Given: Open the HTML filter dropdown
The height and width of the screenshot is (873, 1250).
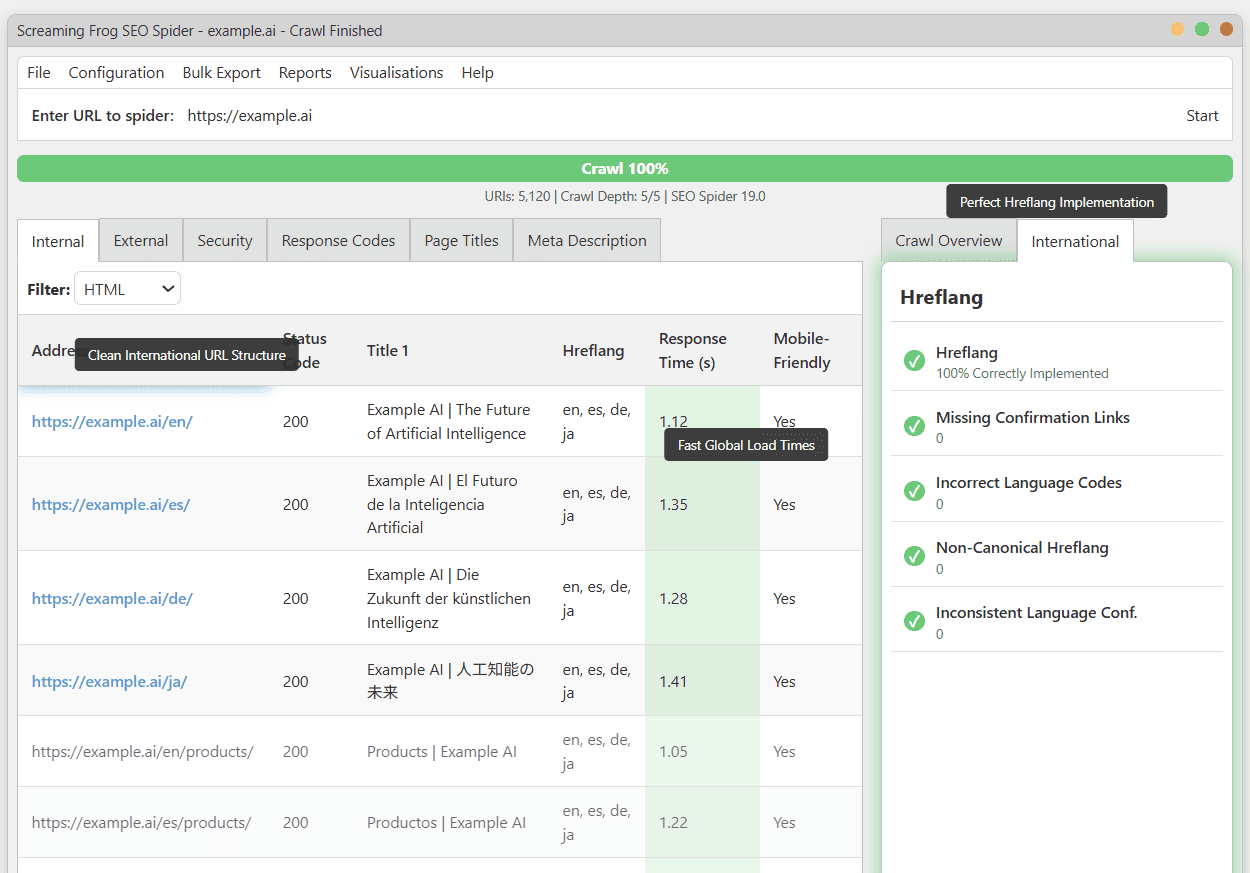Looking at the screenshot, I should coord(127,289).
